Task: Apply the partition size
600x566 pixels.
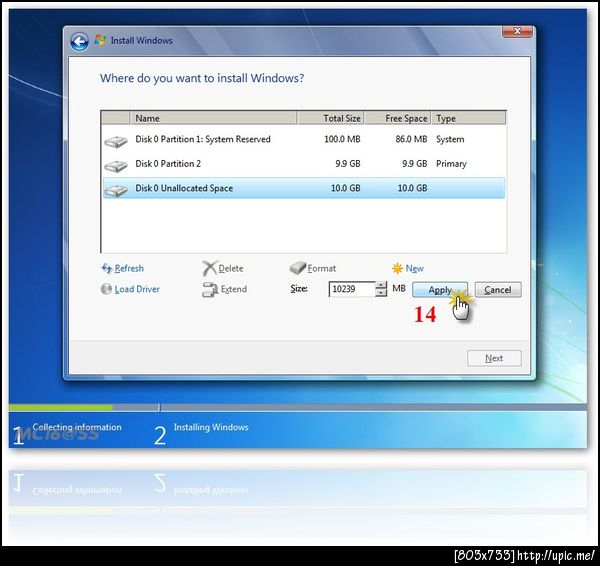Action: pos(440,290)
